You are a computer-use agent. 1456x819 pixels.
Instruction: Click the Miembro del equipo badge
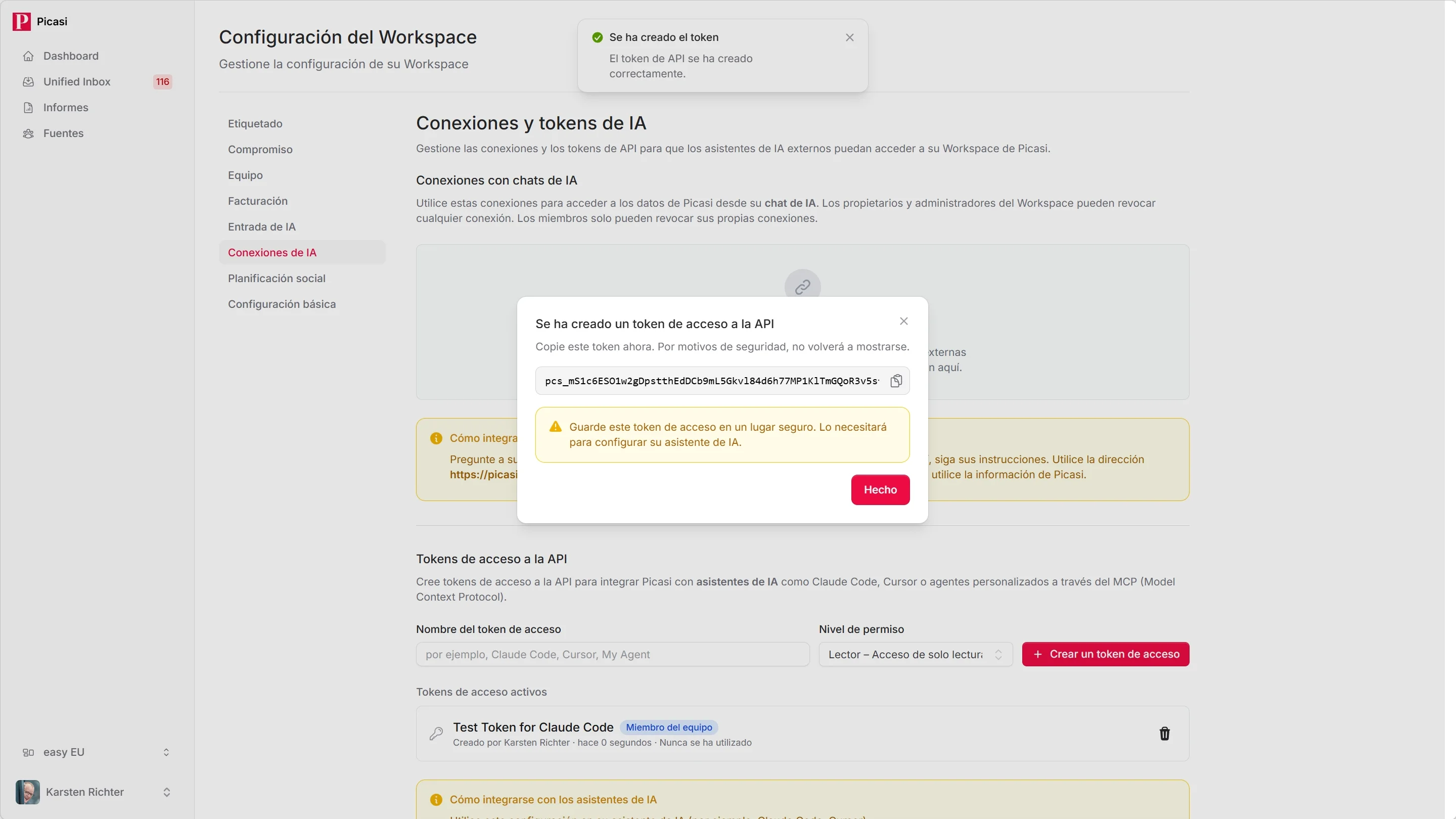(669, 727)
